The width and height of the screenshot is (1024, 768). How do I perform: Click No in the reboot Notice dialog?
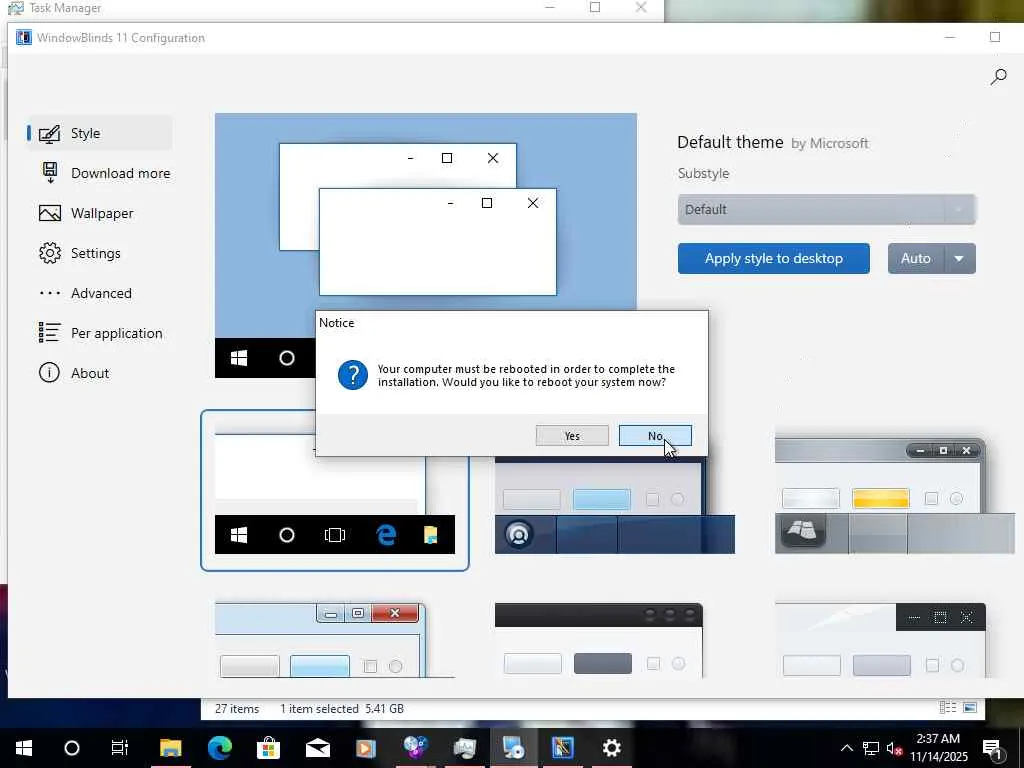(x=655, y=436)
